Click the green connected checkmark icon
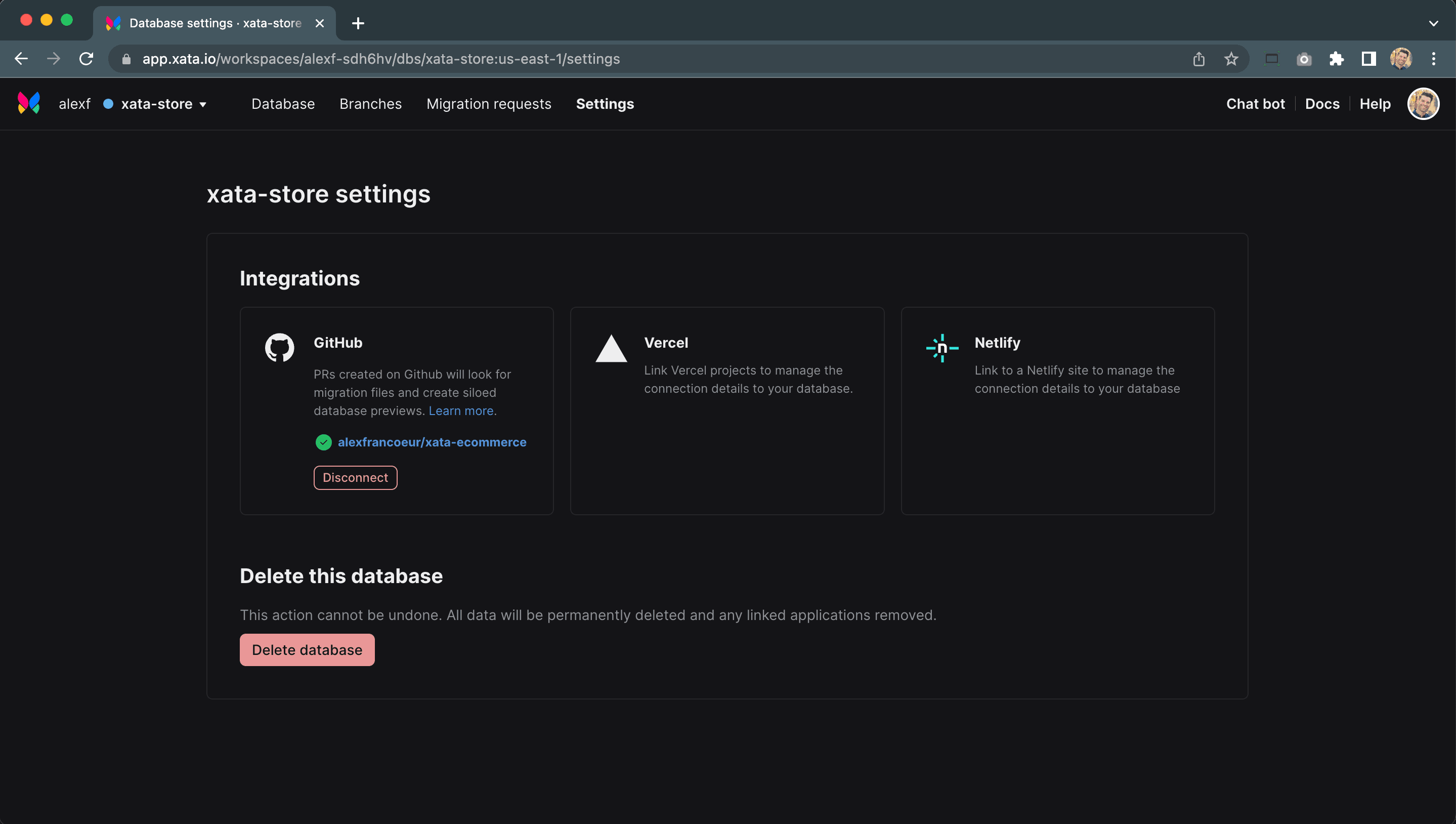Screen dimensions: 1456x824 324,442
